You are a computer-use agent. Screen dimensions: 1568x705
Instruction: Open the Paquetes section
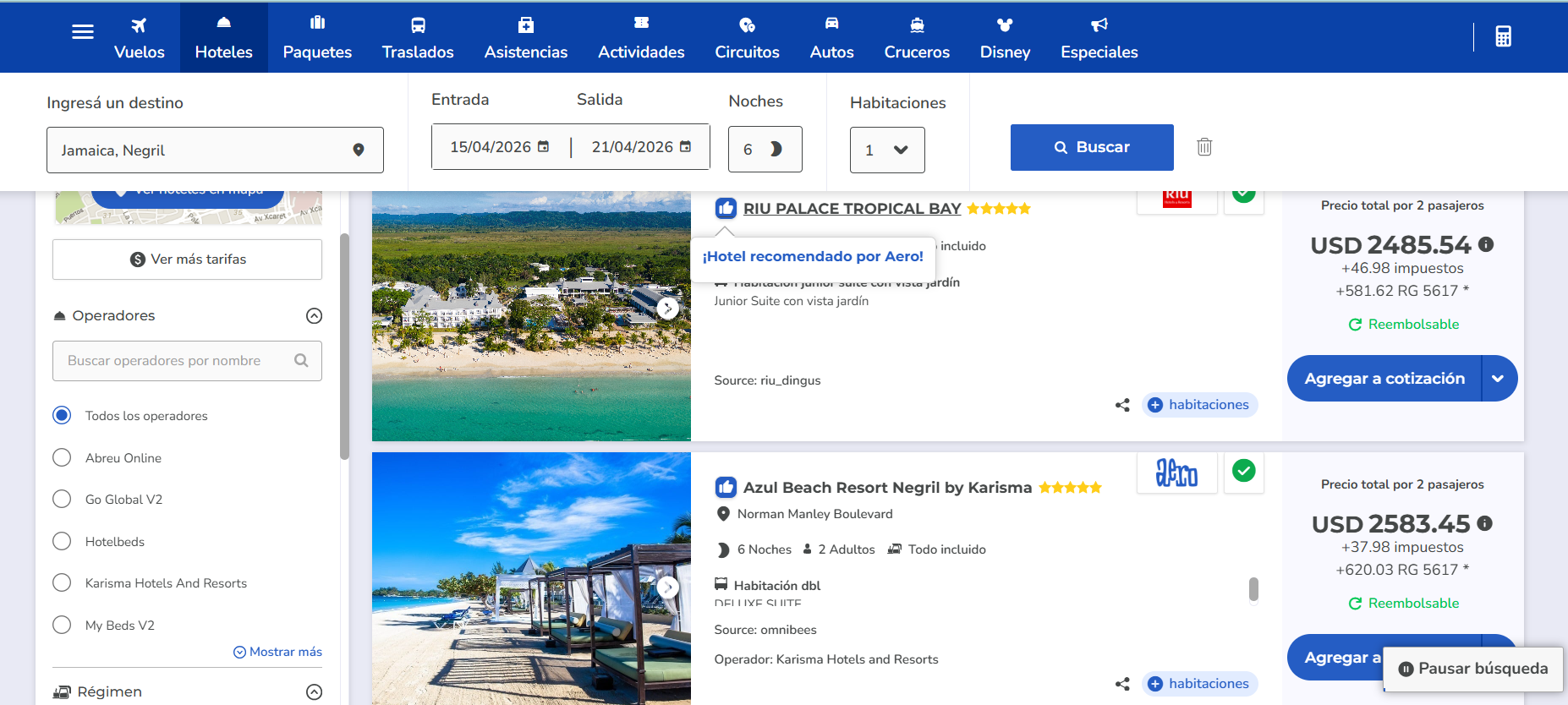(x=317, y=38)
